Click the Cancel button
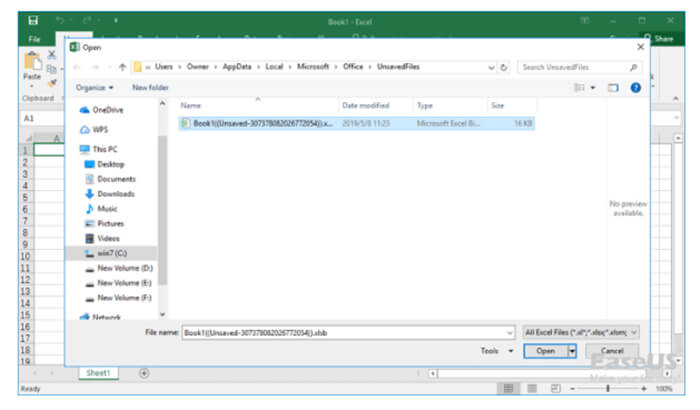Viewport: 700px width, 410px height. coord(612,351)
